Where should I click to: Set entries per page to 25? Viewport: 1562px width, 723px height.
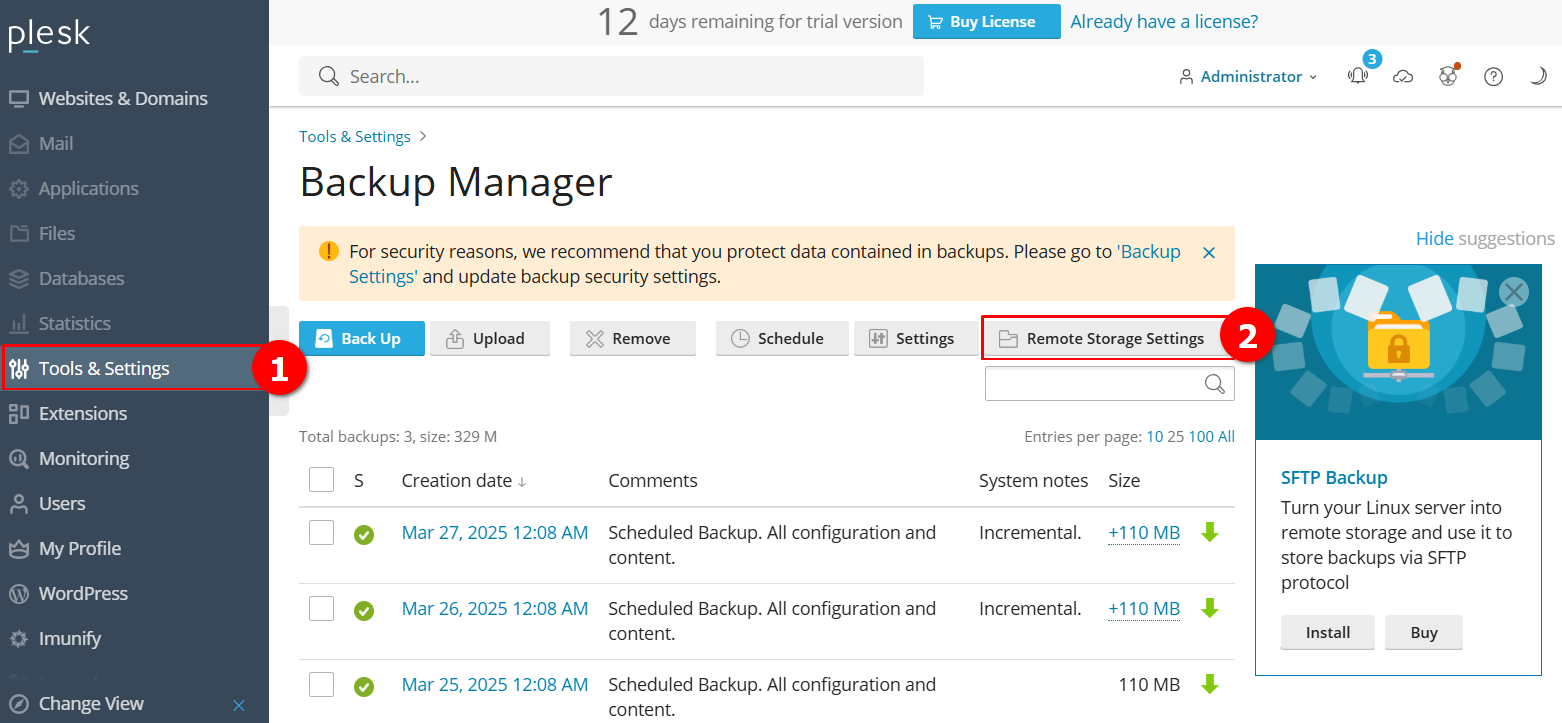(x=1176, y=437)
